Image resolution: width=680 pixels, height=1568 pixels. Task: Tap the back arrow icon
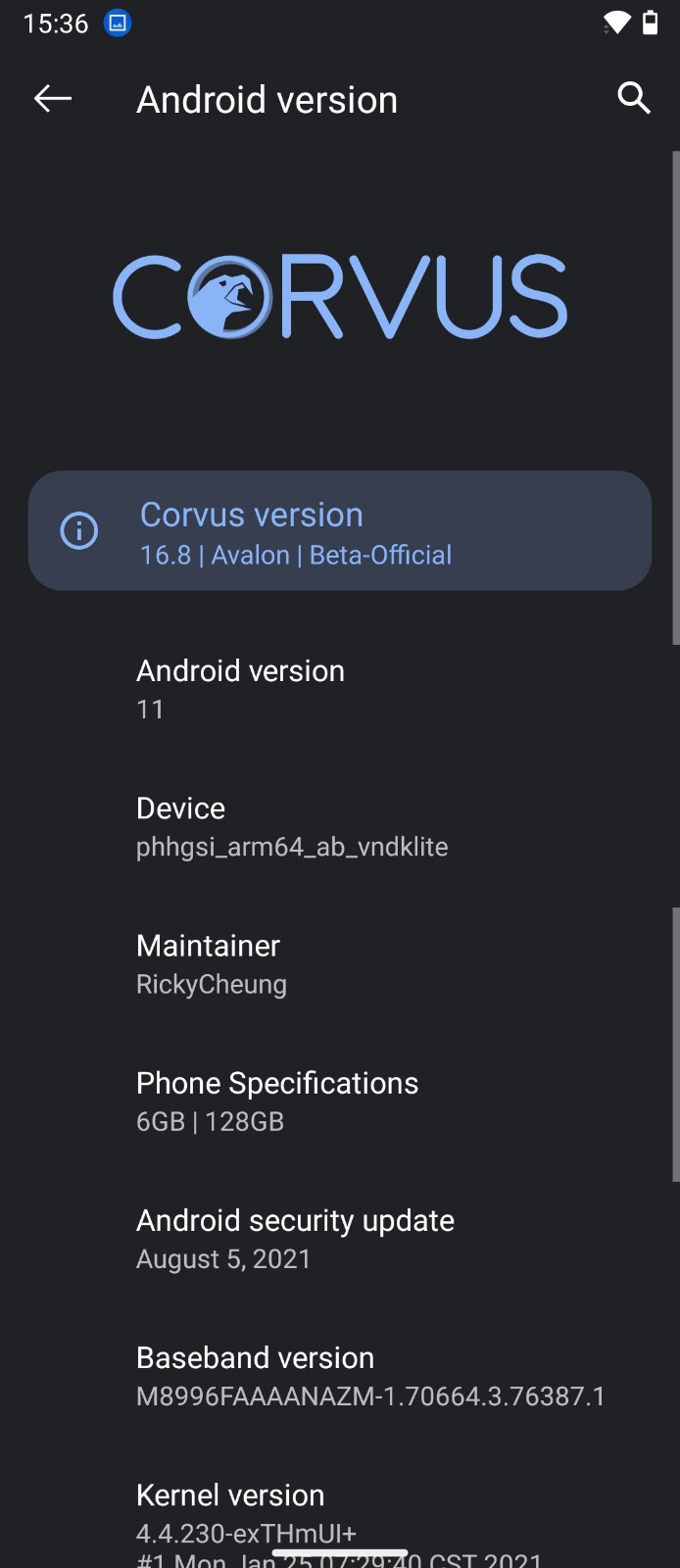(x=53, y=98)
